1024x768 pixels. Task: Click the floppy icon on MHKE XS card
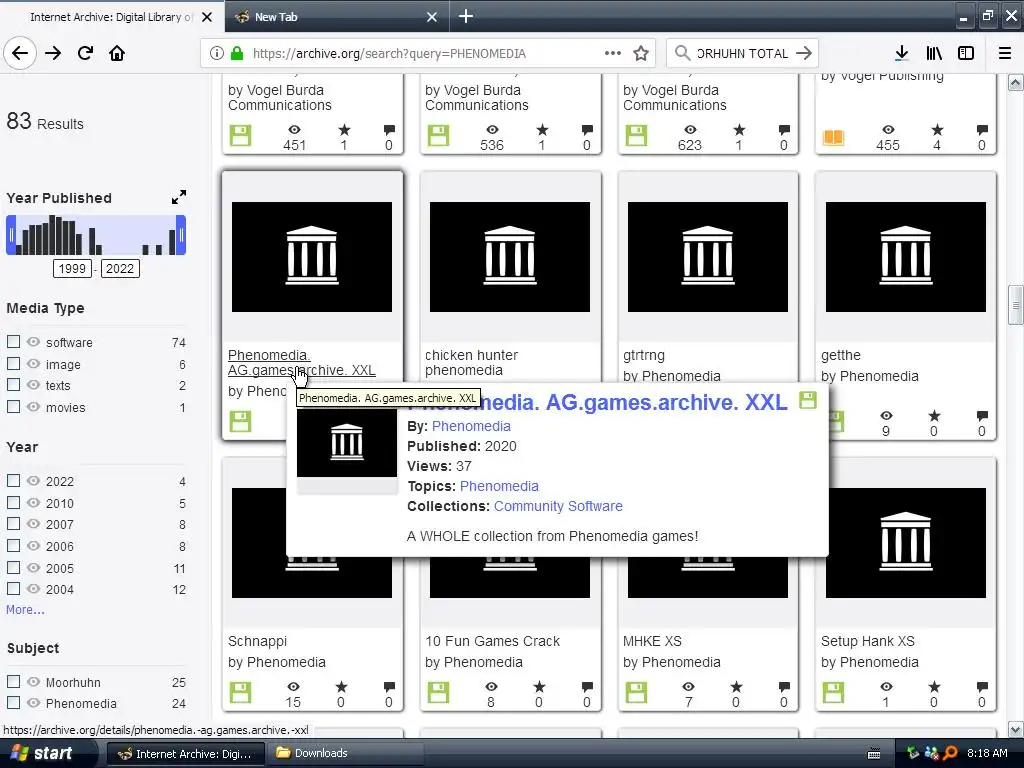(x=636, y=692)
